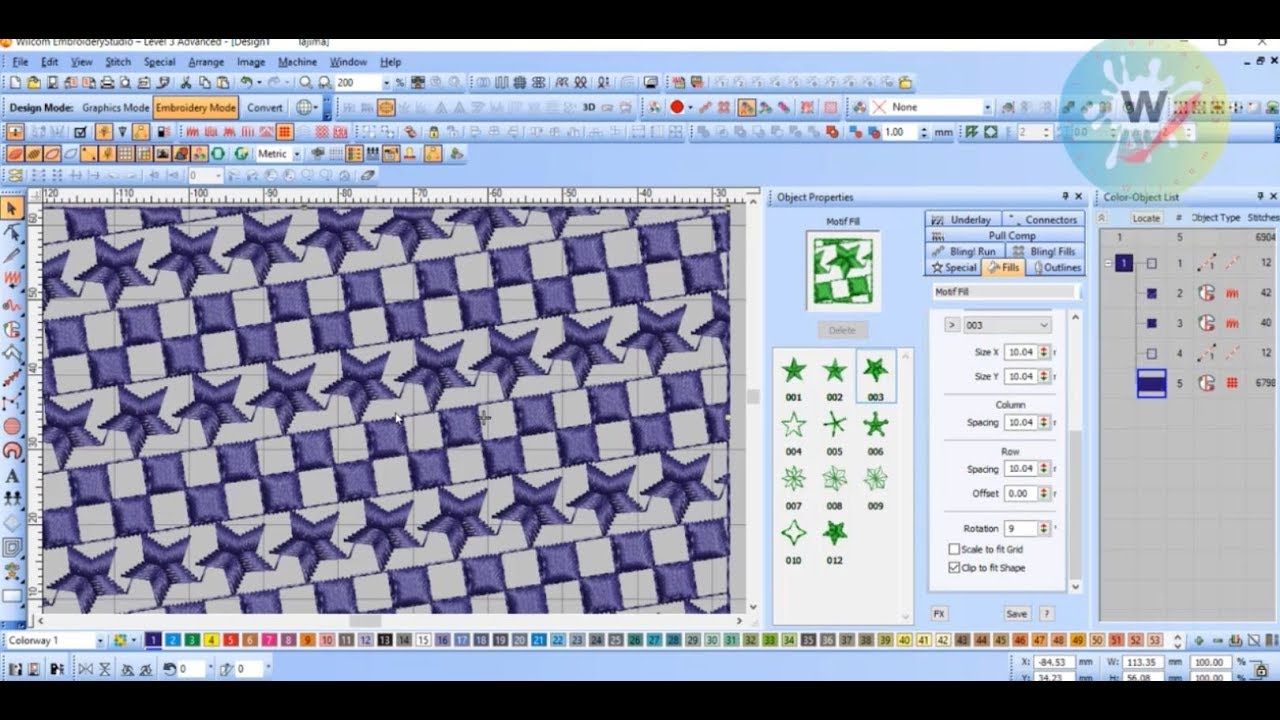The image size is (1280, 720).
Task: Select color swatch 21 in palette
Action: (x=539, y=640)
